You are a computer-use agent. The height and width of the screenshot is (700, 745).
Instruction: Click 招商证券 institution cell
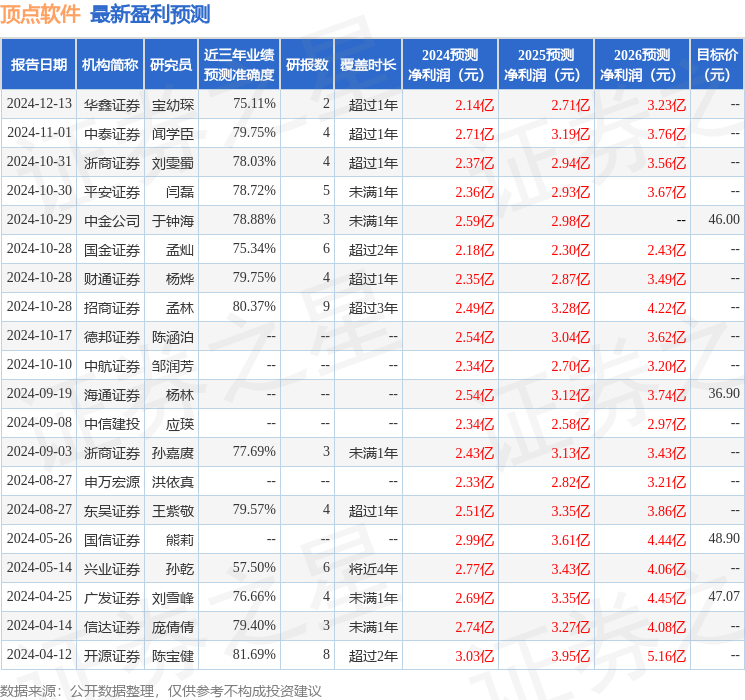tap(112, 307)
